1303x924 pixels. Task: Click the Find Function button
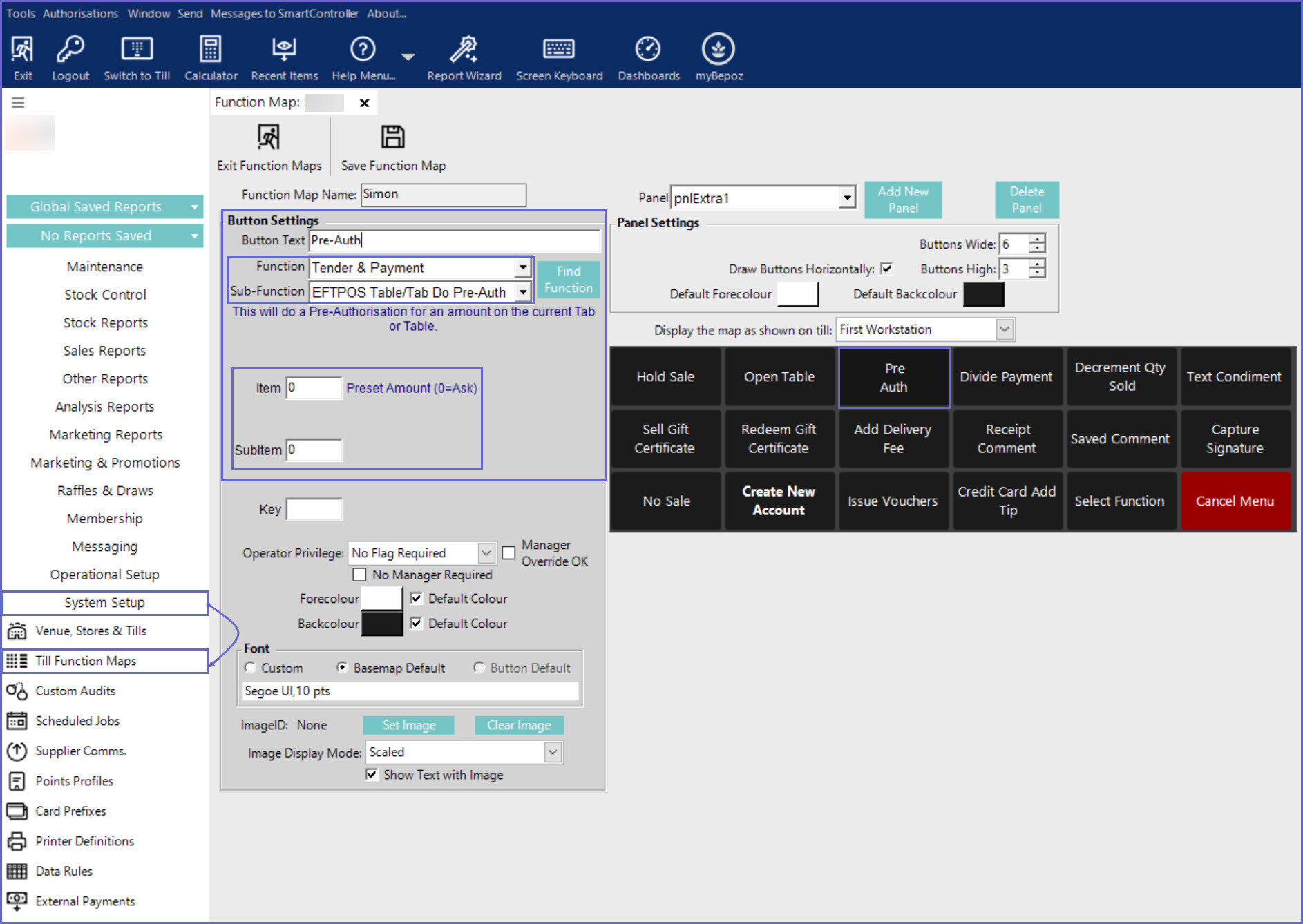pyautogui.click(x=568, y=280)
